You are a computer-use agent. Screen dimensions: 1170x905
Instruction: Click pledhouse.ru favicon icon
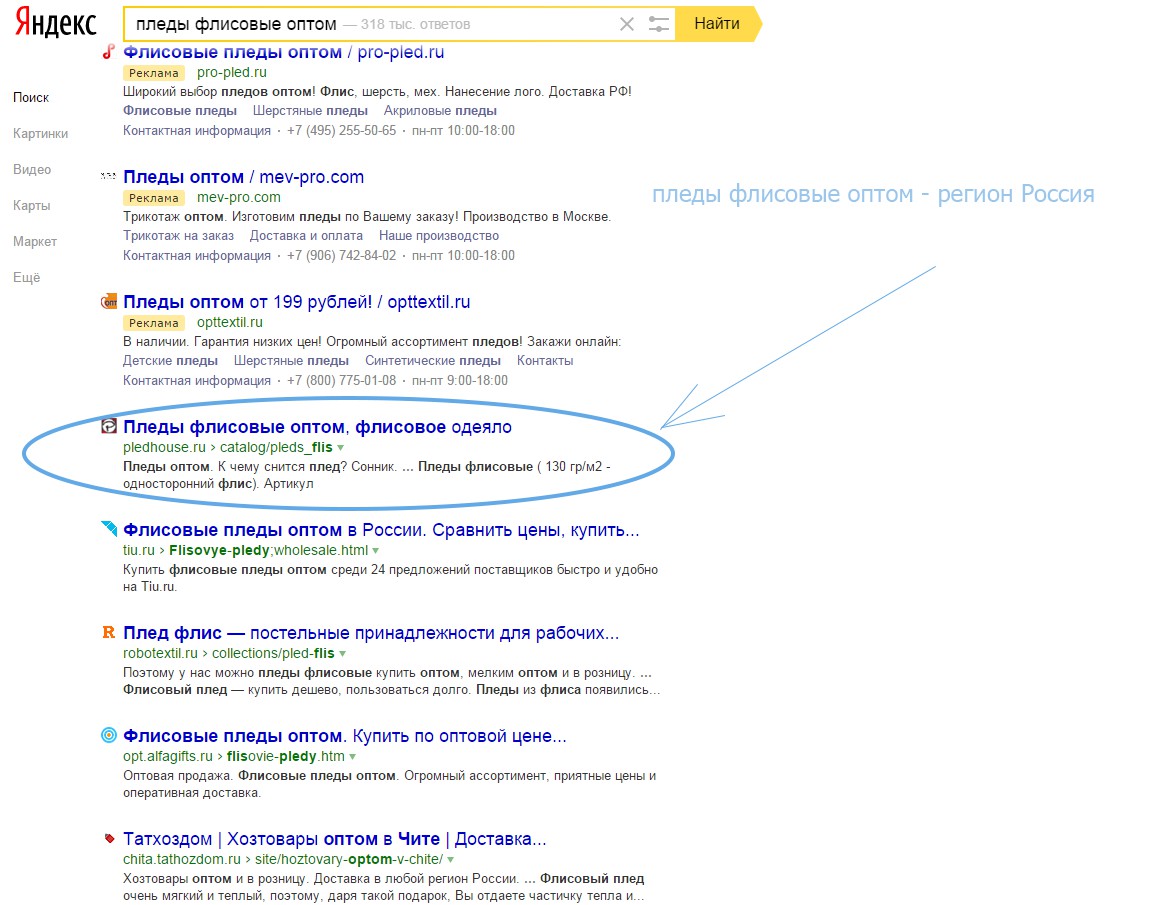click(109, 426)
